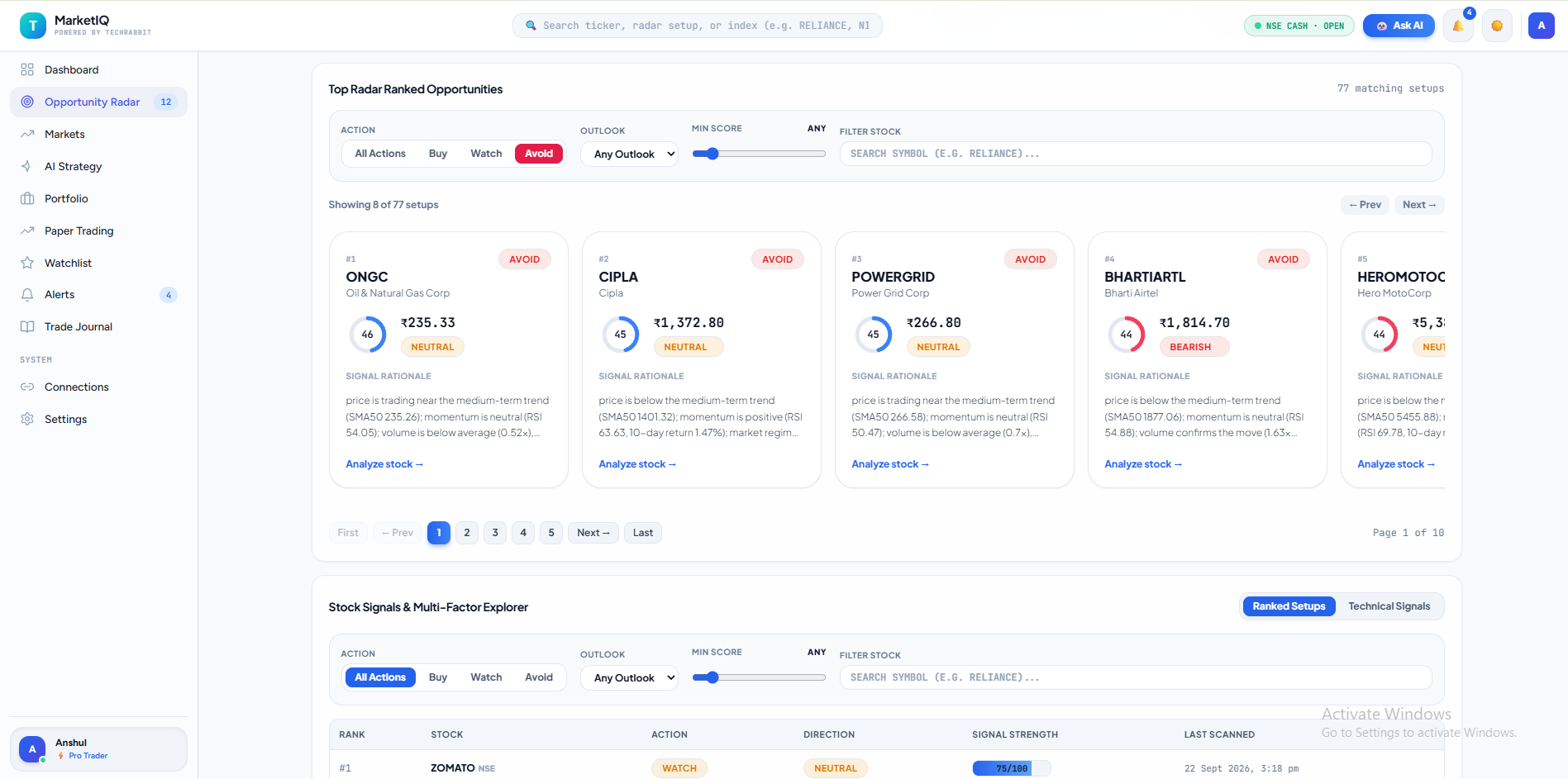Click the Connections link icon

click(27, 387)
